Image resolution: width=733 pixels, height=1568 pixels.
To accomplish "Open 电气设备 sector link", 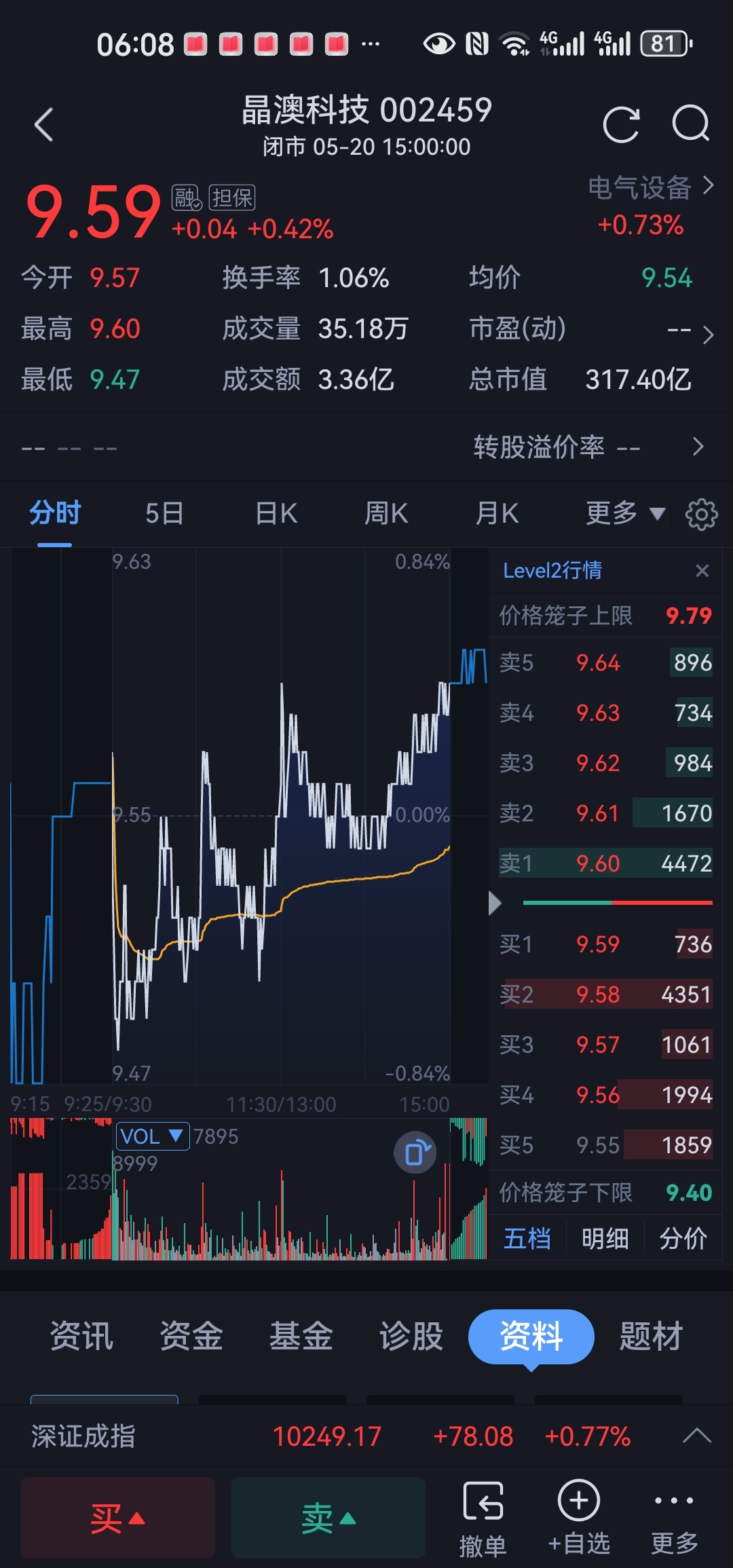I will pyautogui.click(x=650, y=187).
